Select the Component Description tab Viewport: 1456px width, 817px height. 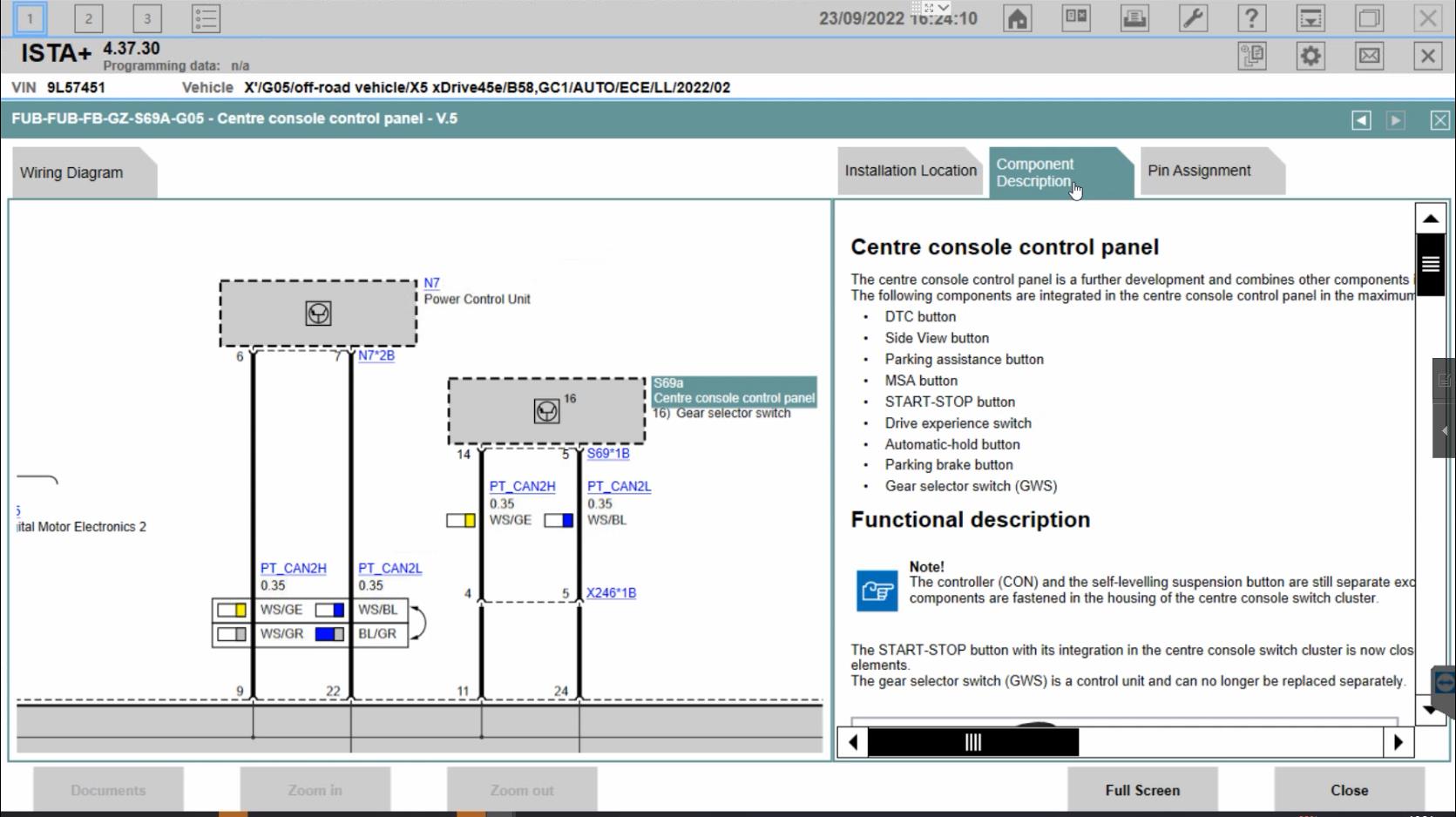click(1060, 172)
